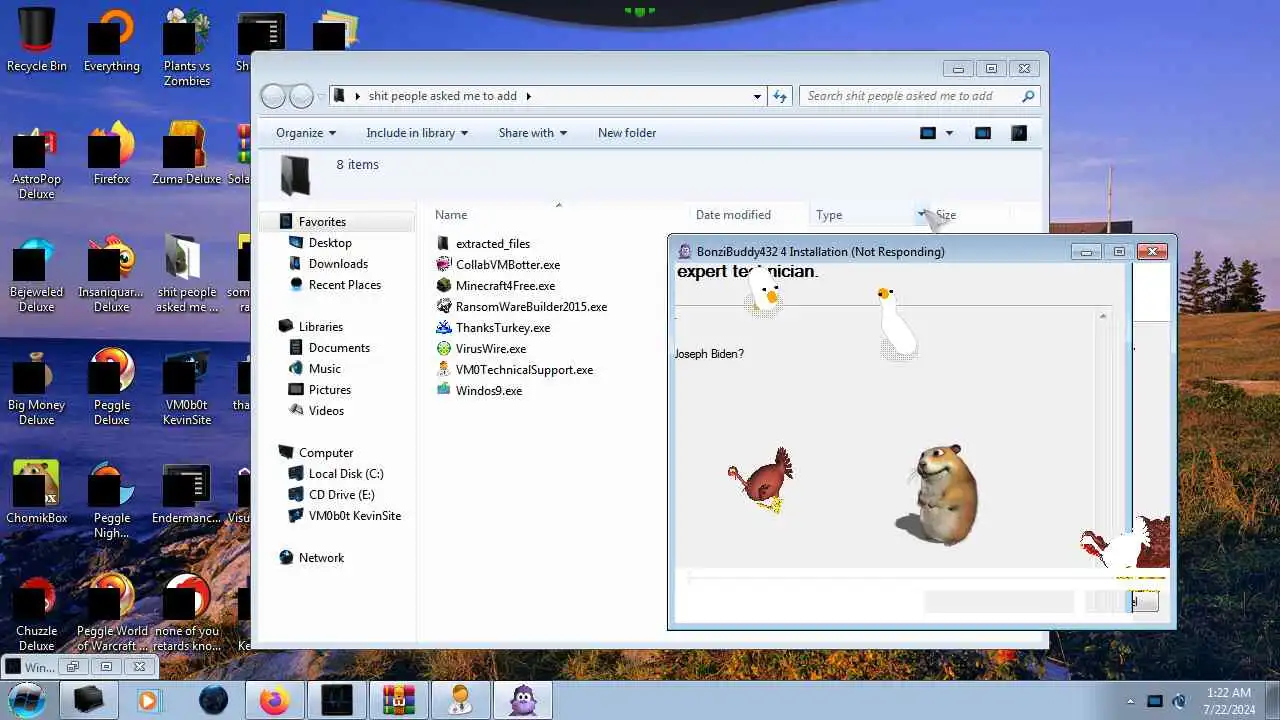Viewport: 1280px width, 720px height.
Task: Select the Peggle Deluxe desktop icon
Action: (x=111, y=386)
